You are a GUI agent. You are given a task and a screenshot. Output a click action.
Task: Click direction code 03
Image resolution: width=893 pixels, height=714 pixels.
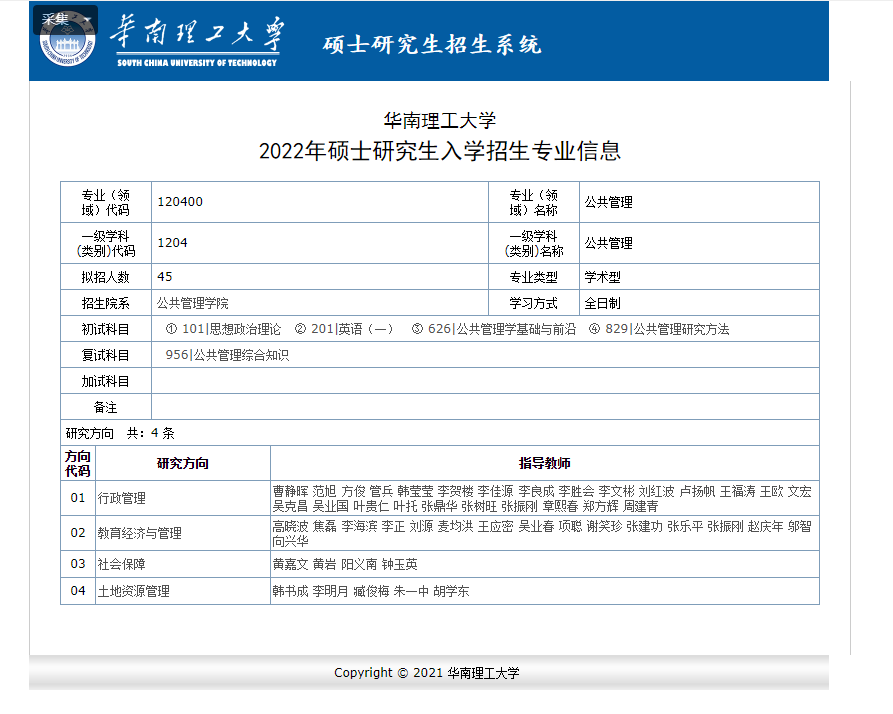tap(78, 564)
